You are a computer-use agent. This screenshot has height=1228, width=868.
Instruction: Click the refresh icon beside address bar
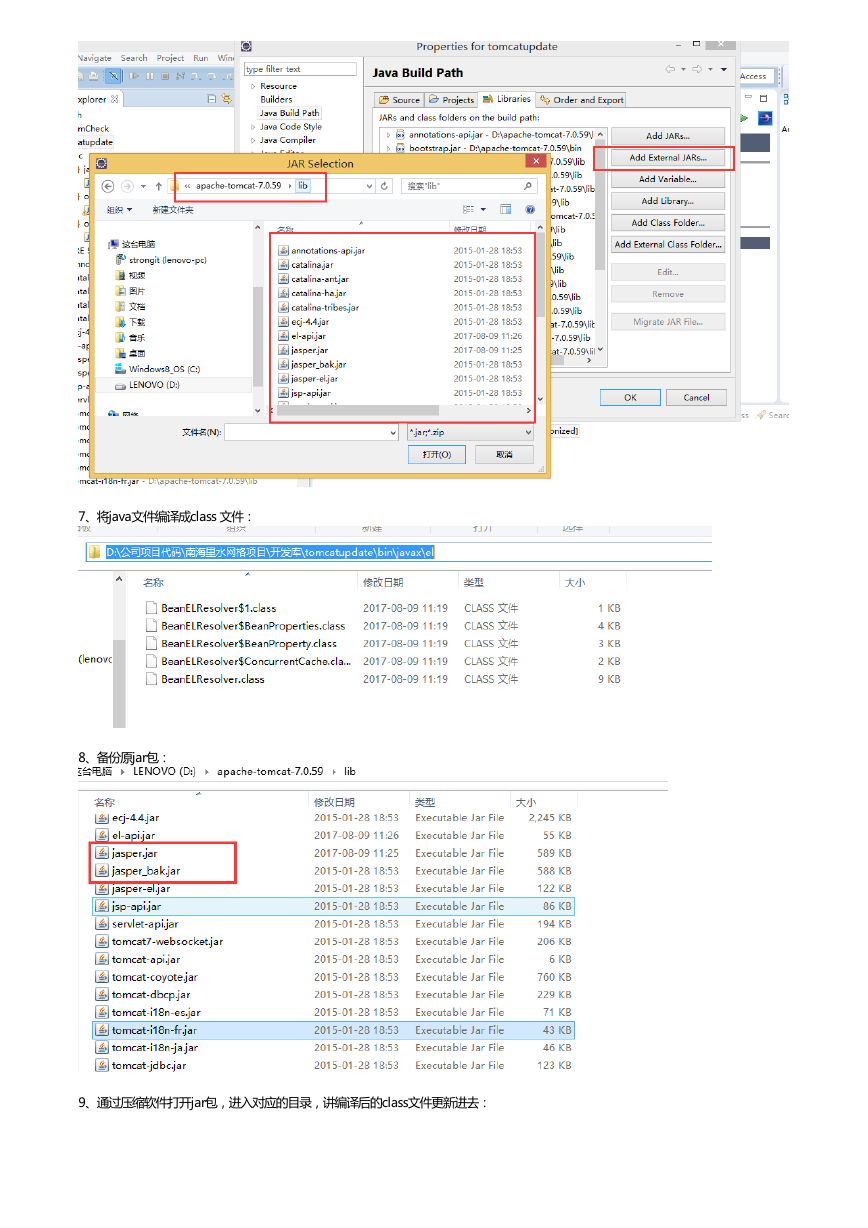coord(385,186)
